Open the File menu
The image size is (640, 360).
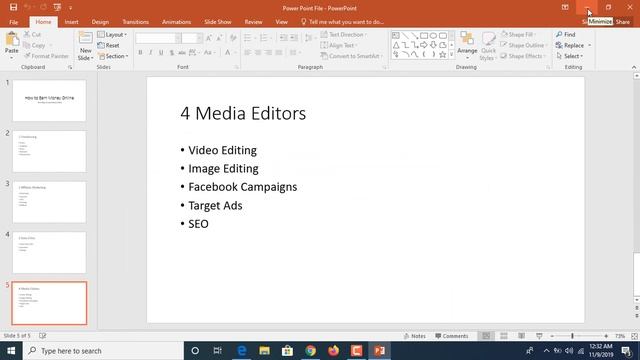pyautogui.click(x=13, y=22)
